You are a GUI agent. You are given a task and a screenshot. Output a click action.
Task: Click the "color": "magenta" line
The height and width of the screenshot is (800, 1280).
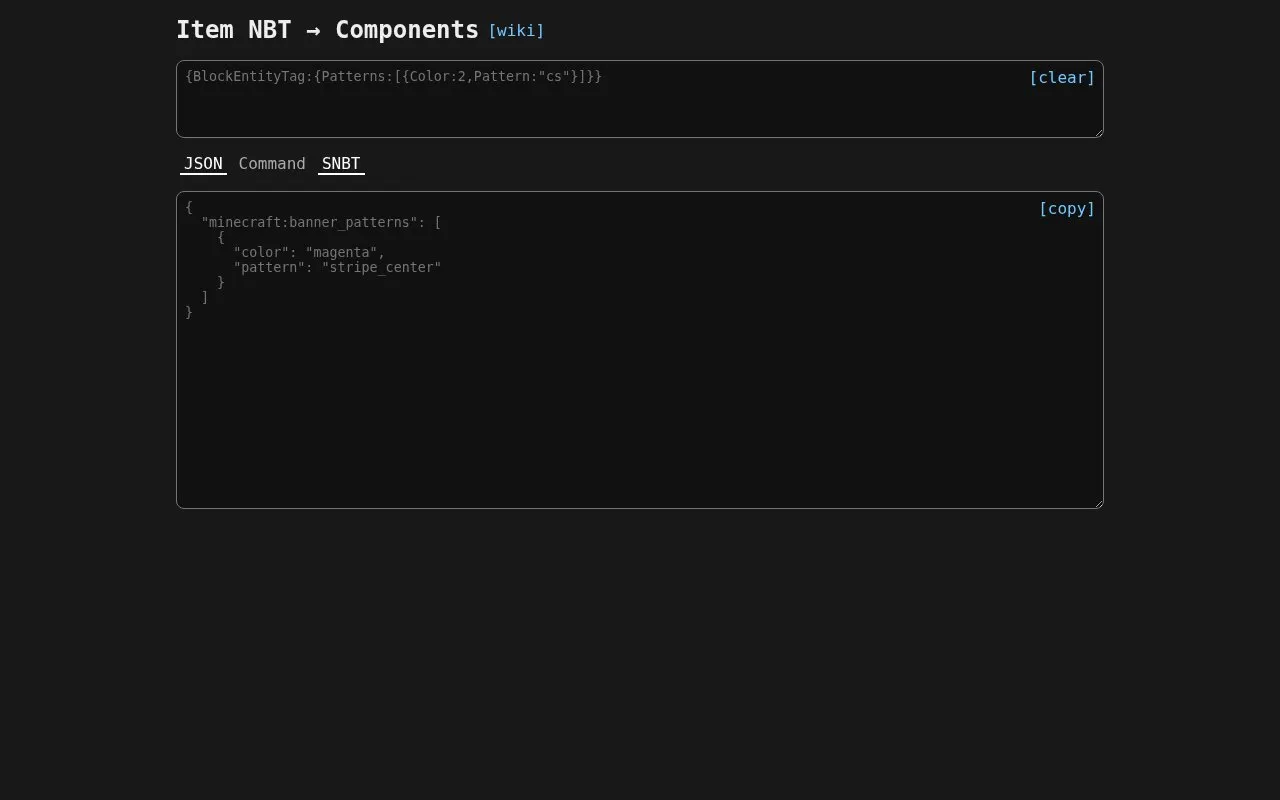pos(309,252)
